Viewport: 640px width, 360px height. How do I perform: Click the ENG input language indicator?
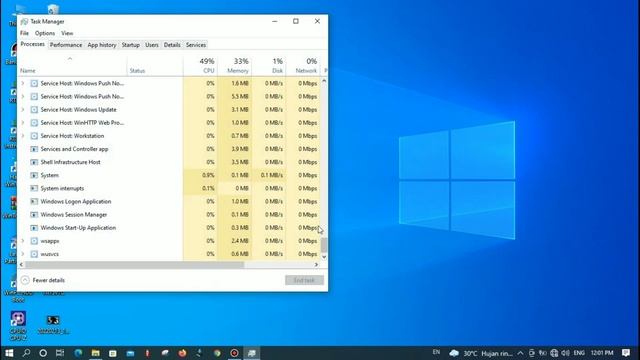pos(579,353)
